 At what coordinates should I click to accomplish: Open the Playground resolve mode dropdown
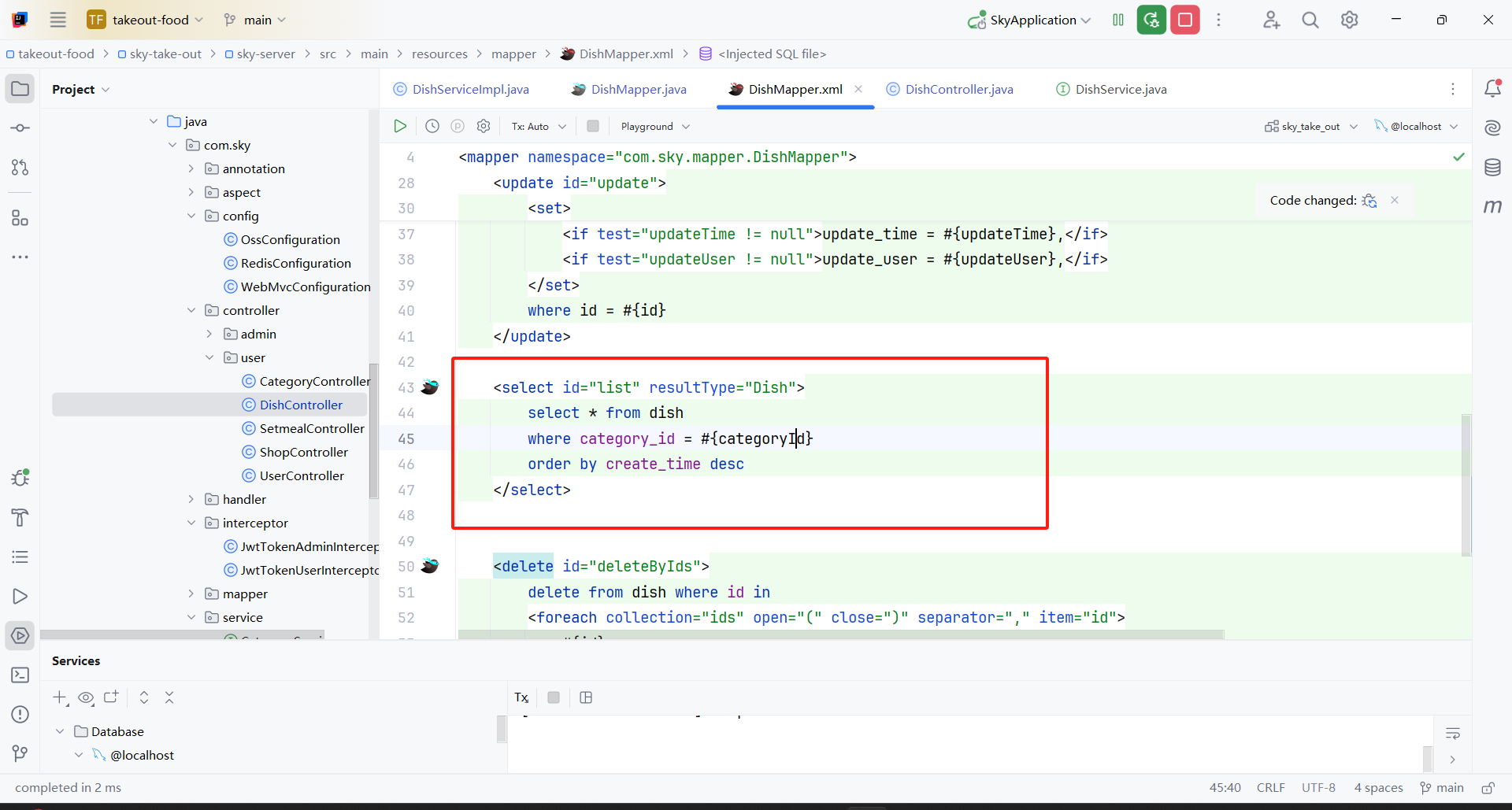tap(655, 126)
